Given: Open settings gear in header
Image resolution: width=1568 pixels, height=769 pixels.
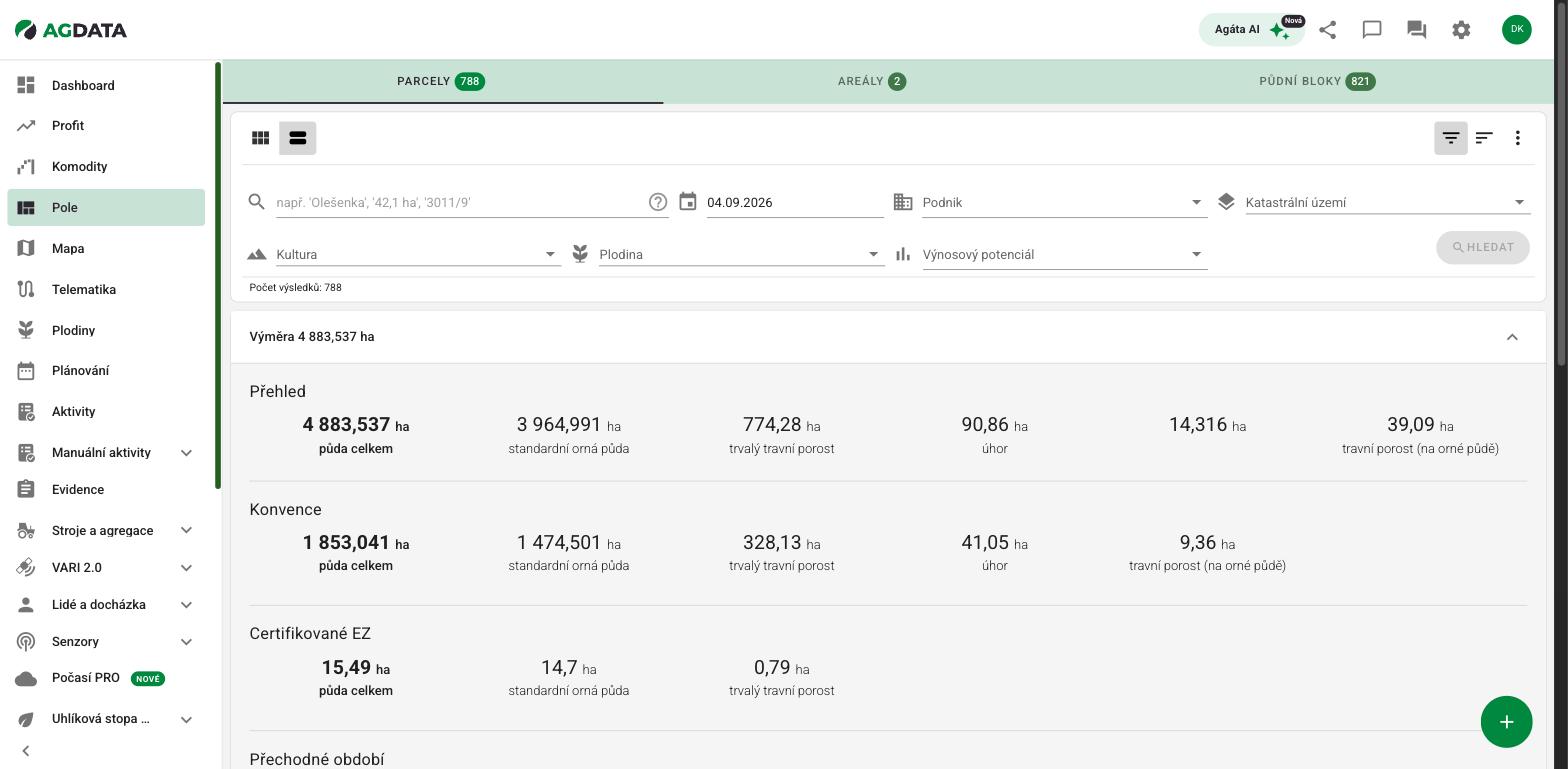Looking at the screenshot, I should pos(1461,30).
